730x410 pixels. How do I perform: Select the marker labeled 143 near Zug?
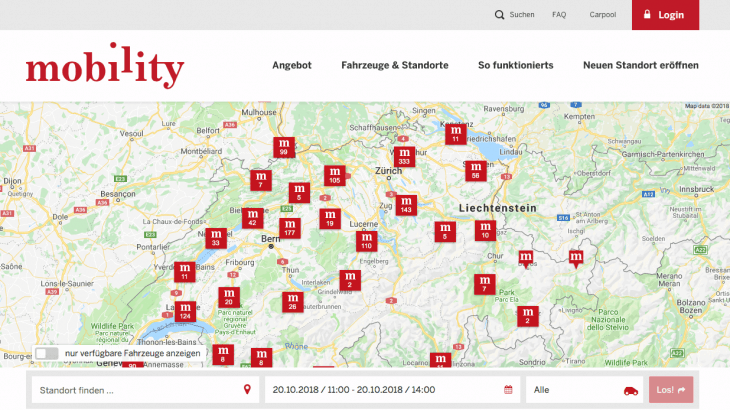point(406,205)
